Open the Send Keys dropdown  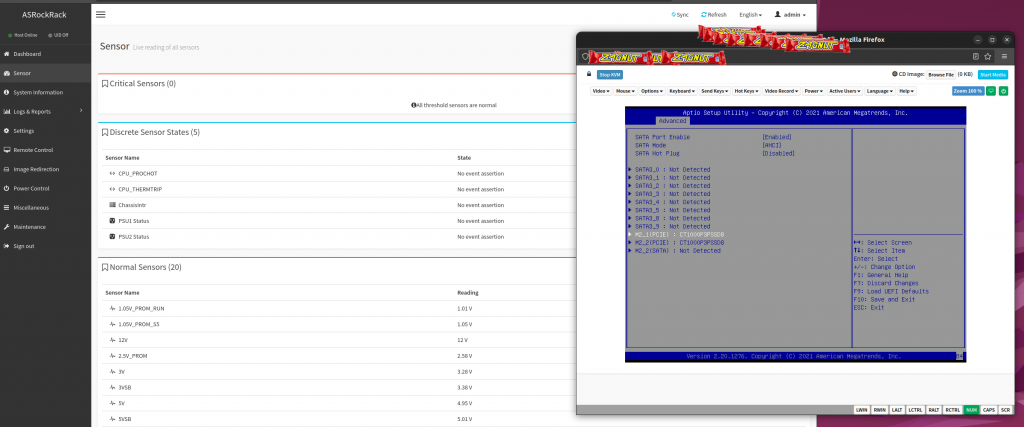coord(714,91)
